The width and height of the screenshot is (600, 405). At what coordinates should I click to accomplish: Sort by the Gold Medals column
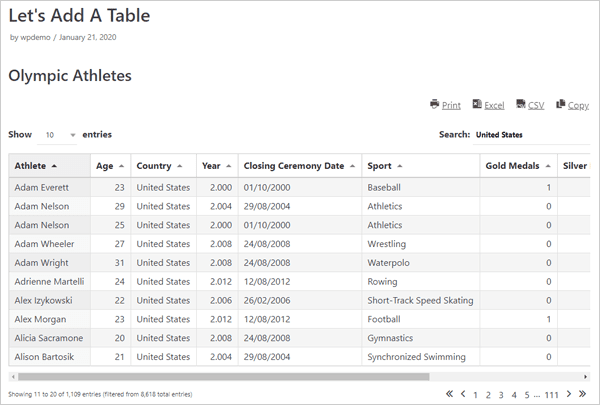click(518, 166)
